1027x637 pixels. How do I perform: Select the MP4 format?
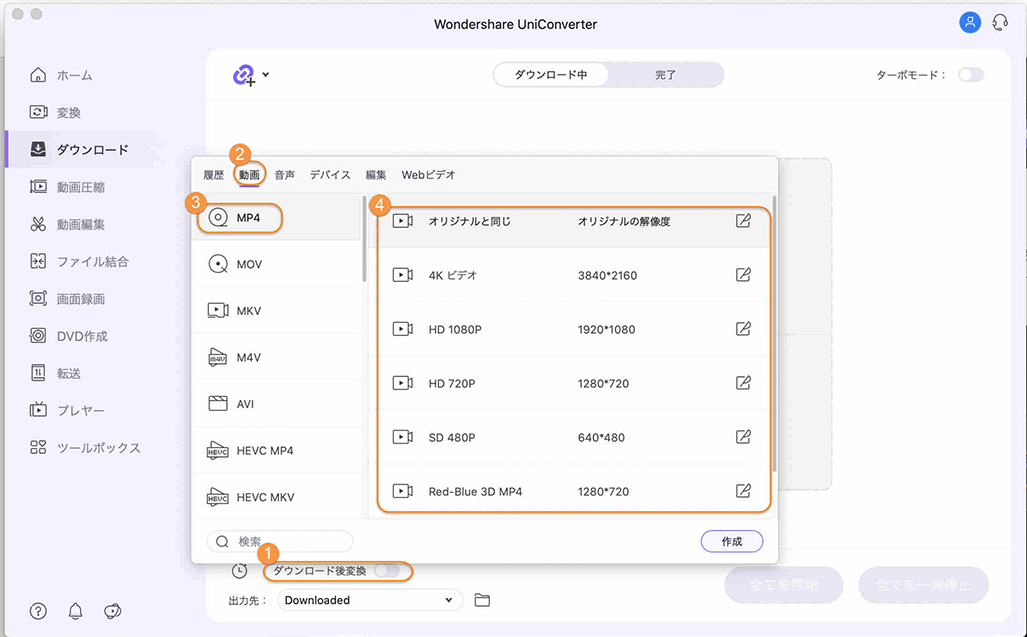coord(276,217)
